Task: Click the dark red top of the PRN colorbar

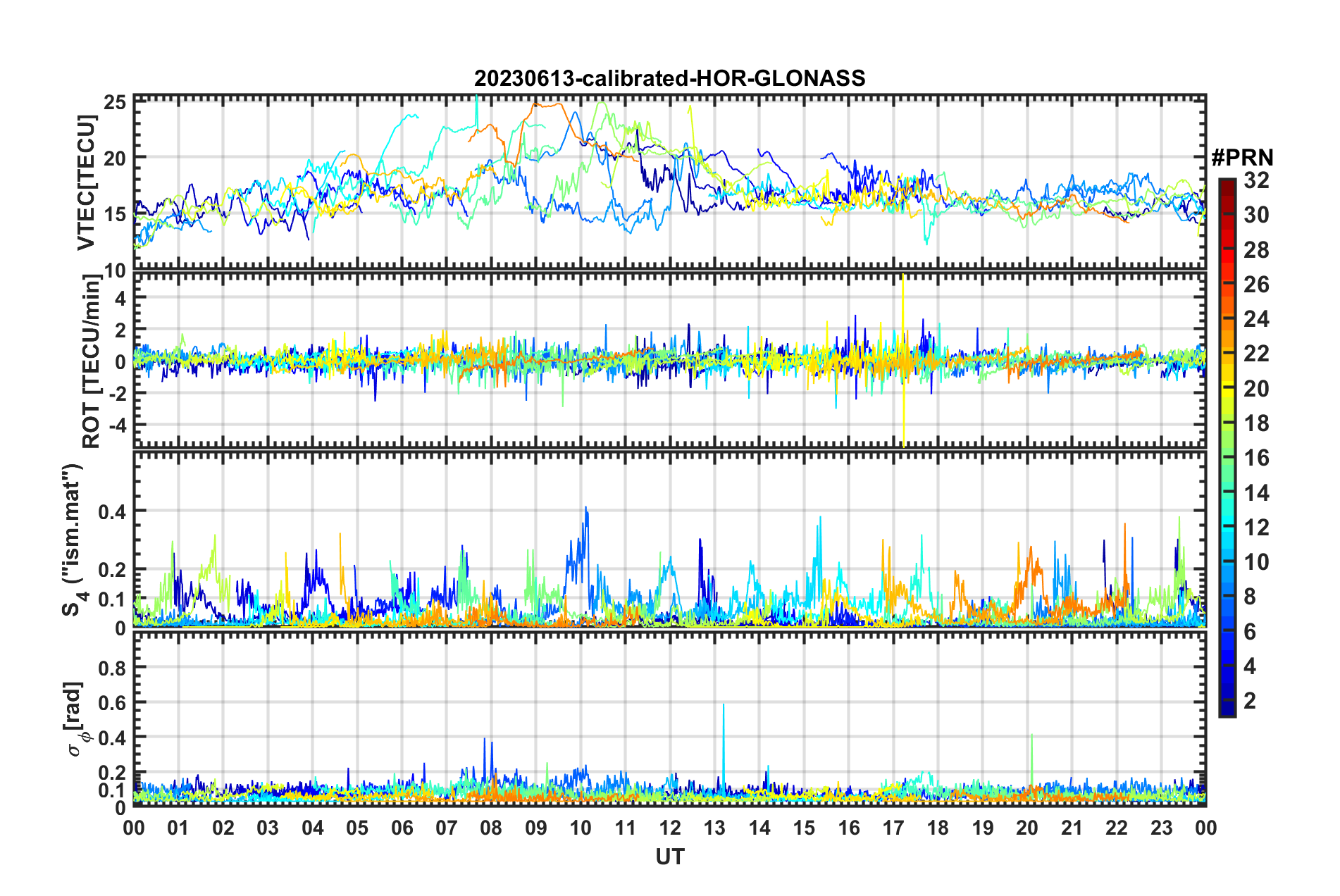Action: coord(1227,185)
